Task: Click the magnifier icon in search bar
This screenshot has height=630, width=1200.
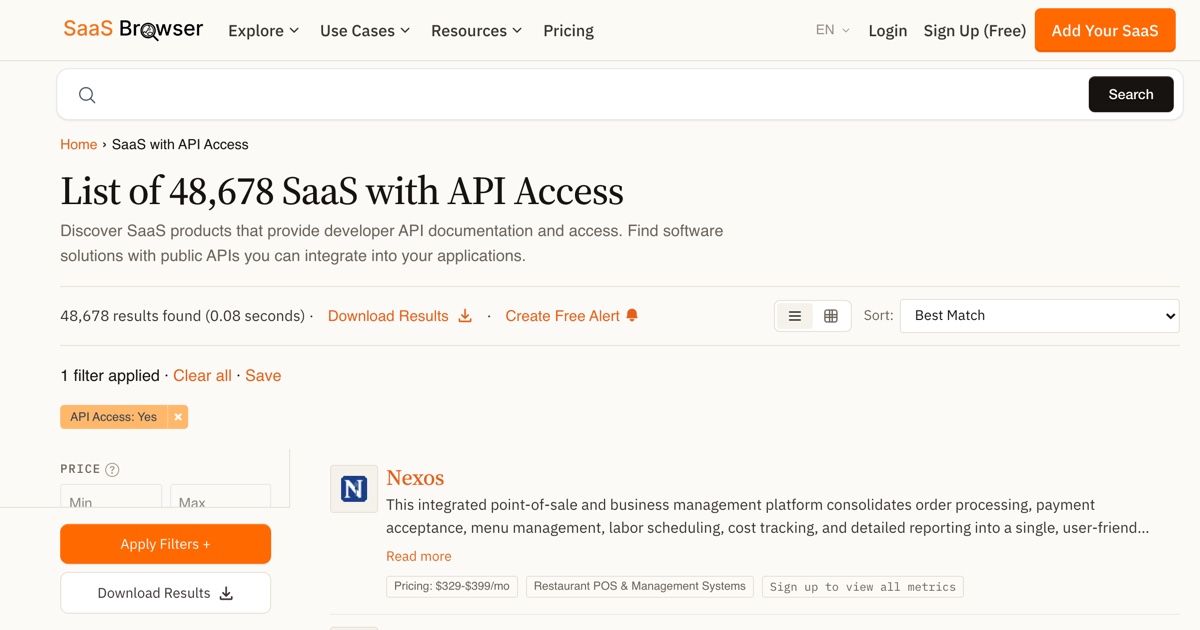Action: 87,95
